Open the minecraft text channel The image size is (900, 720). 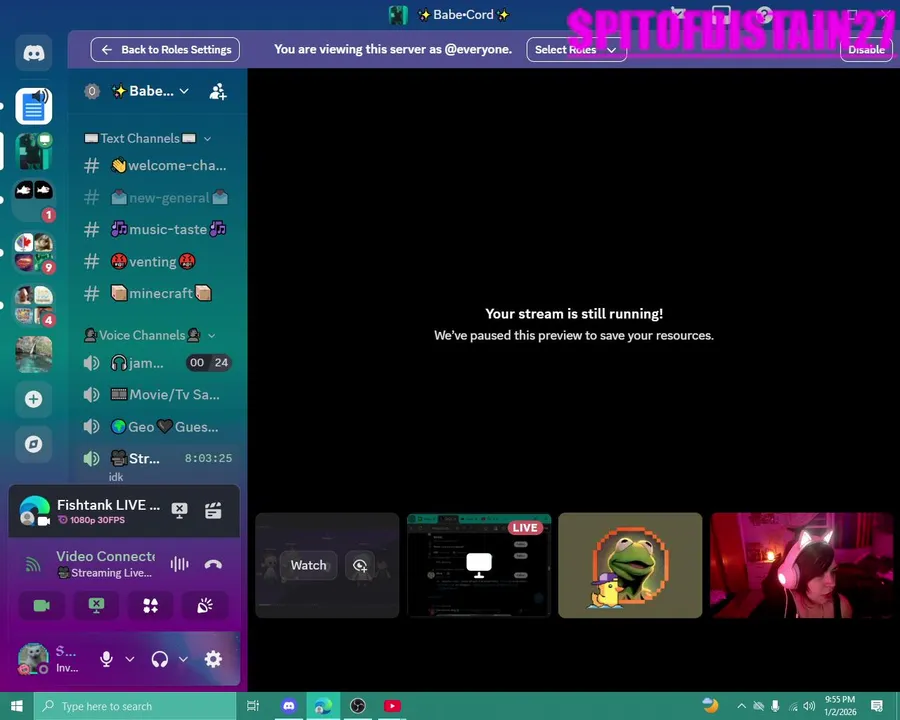pyautogui.click(x=156, y=293)
